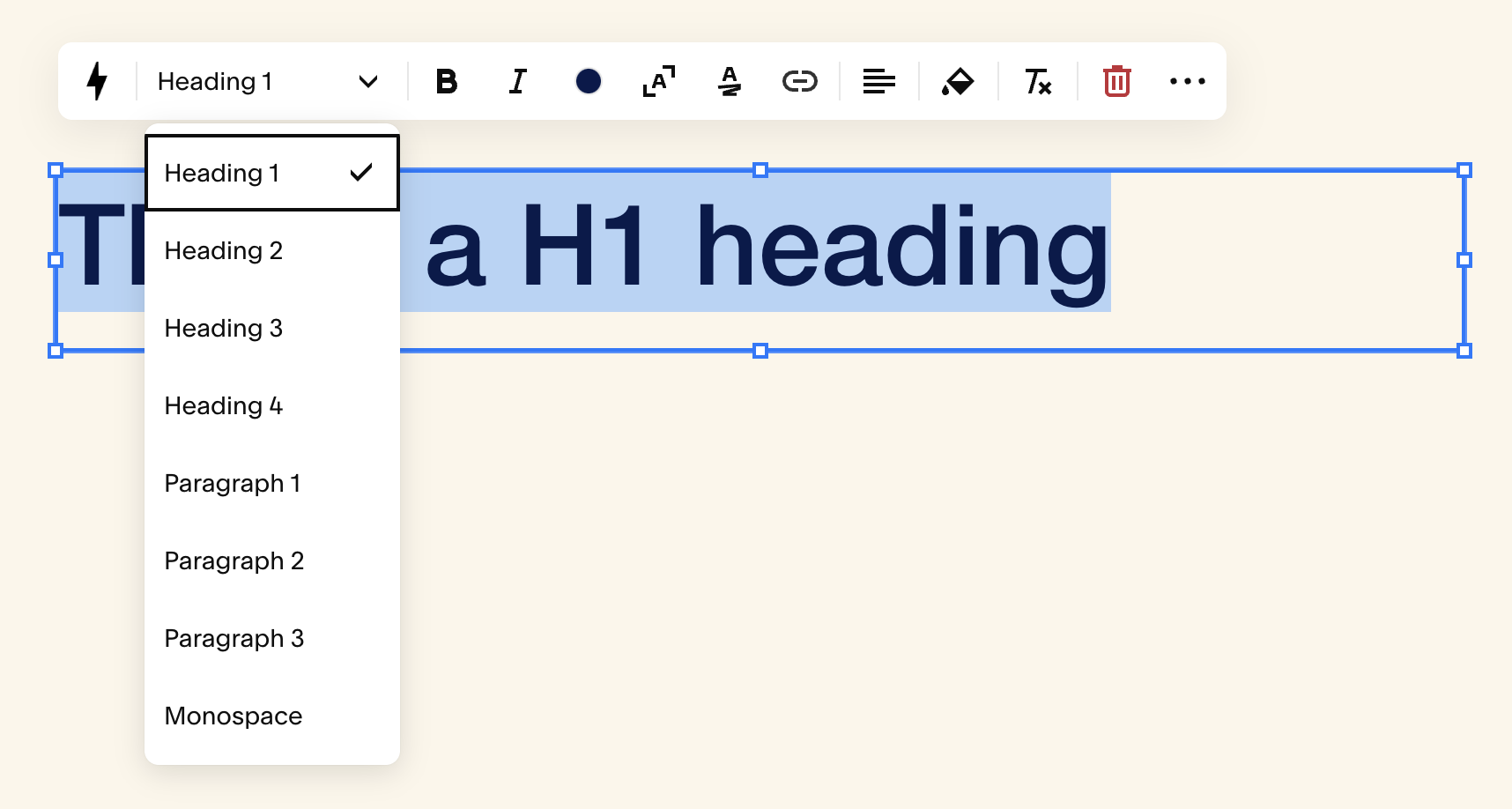Click the bottom-center resize handle of text box
The height and width of the screenshot is (809, 1512).
click(760, 351)
